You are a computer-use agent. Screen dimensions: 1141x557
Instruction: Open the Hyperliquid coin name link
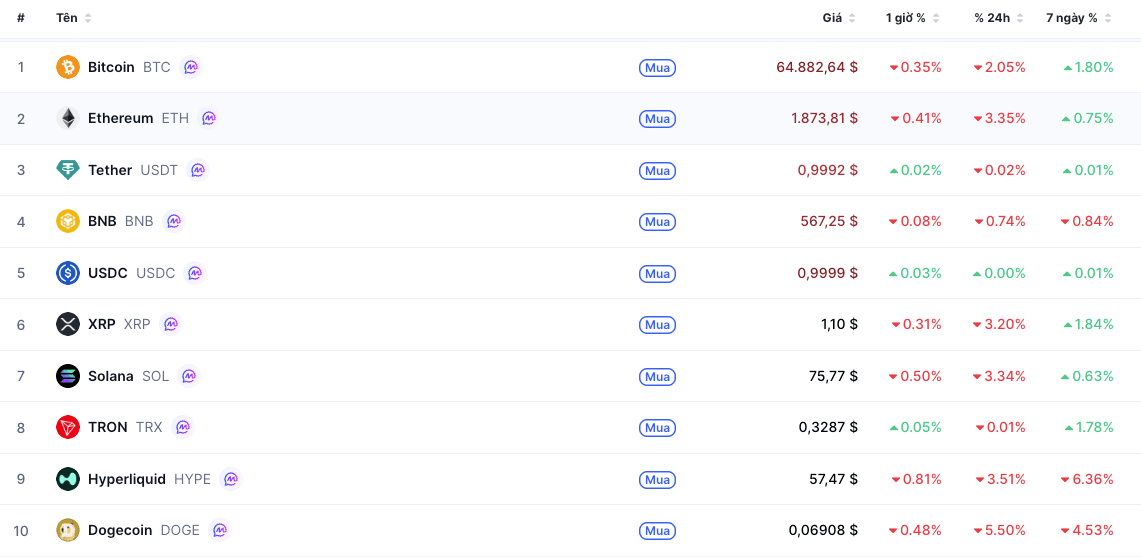tap(127, 479)
